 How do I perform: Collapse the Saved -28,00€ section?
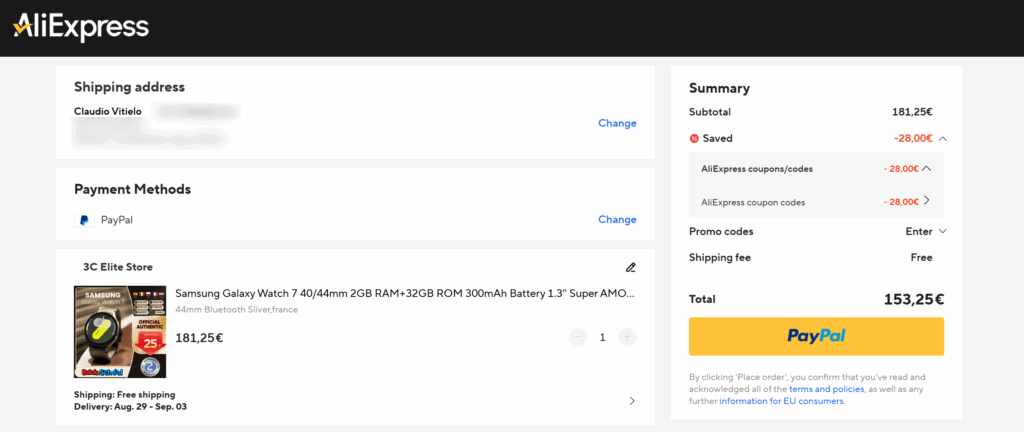point(942,138)
